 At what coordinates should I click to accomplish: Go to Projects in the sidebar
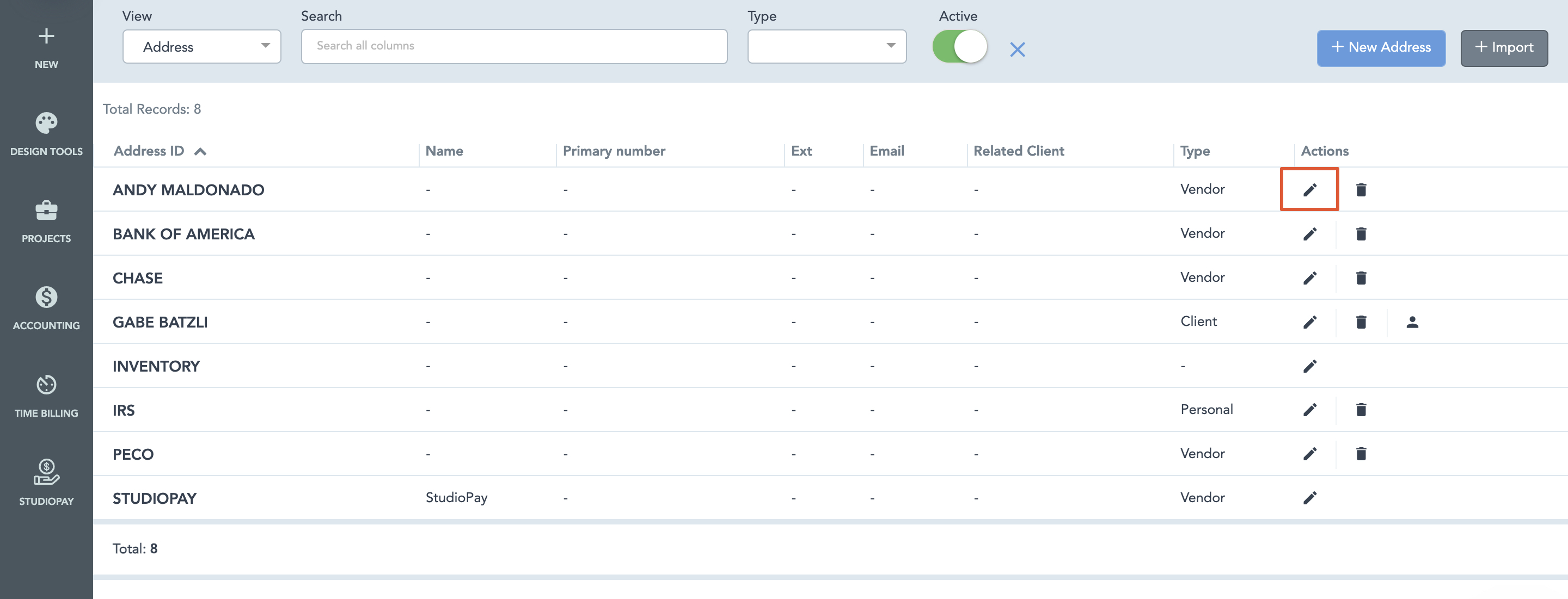click(x=46, y=222)
